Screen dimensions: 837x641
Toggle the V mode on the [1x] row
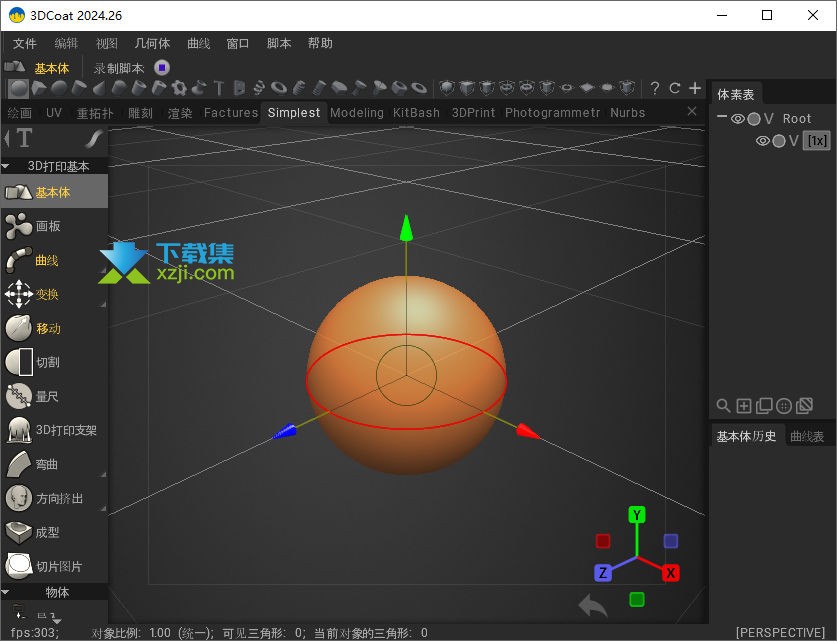tap(793, 141)
